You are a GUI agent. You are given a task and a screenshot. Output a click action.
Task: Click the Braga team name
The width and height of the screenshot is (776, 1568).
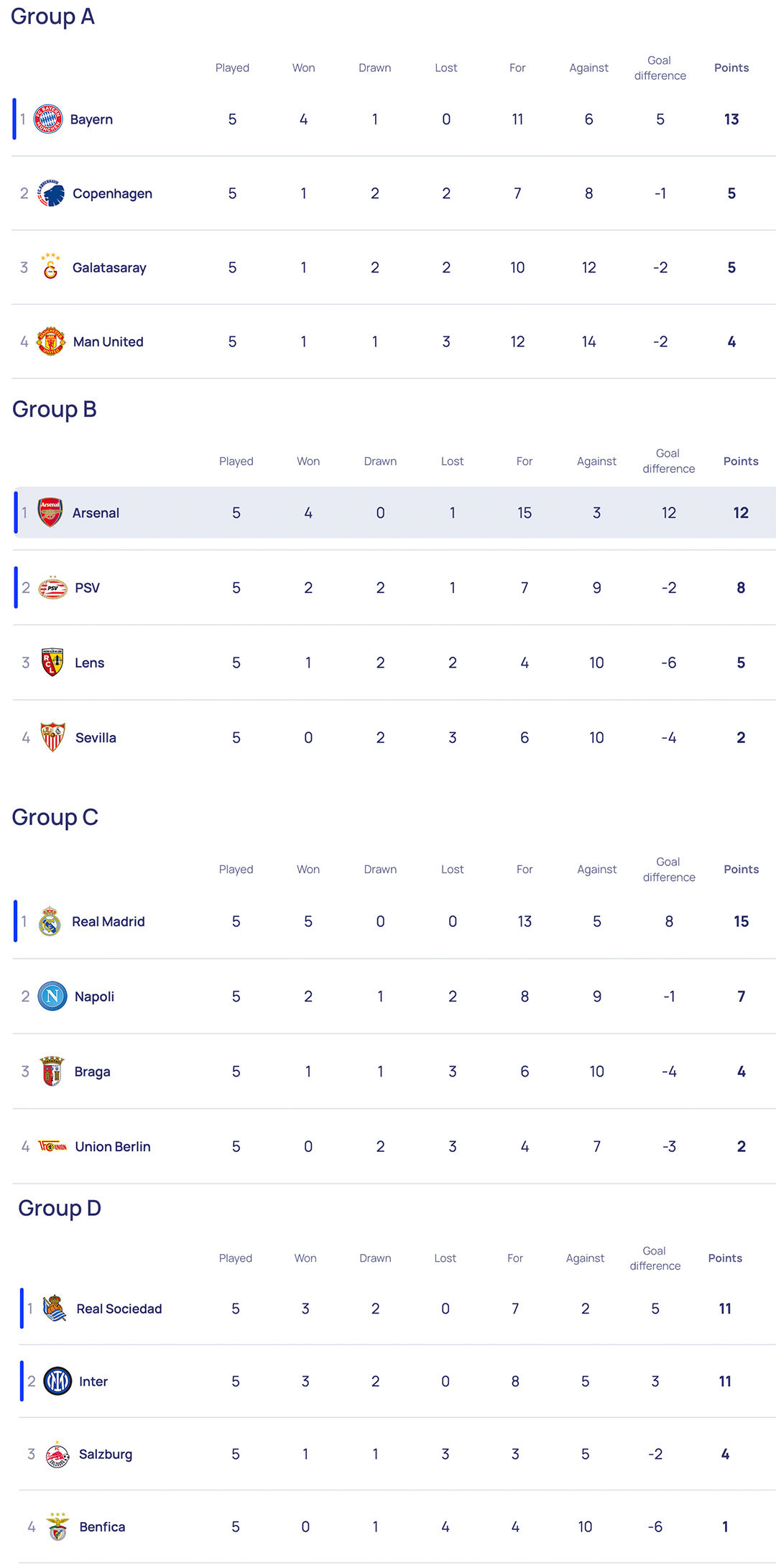92,1071
